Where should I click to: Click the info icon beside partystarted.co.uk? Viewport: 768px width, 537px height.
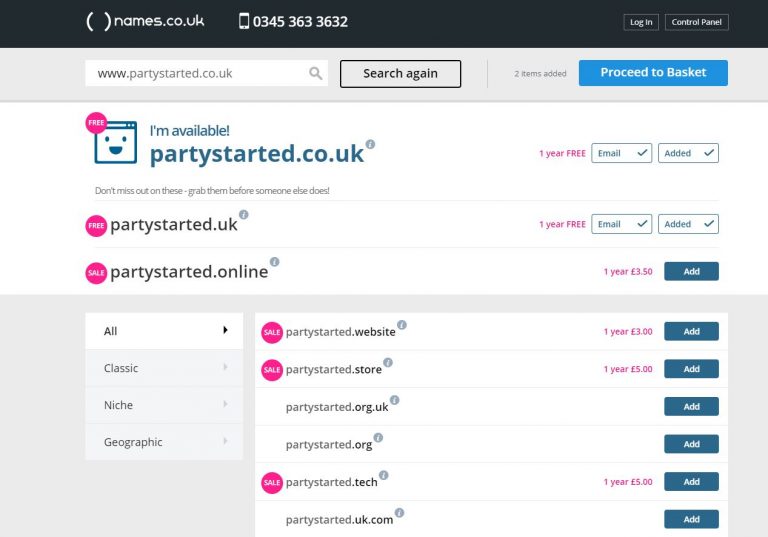click(x=370, y=144)
